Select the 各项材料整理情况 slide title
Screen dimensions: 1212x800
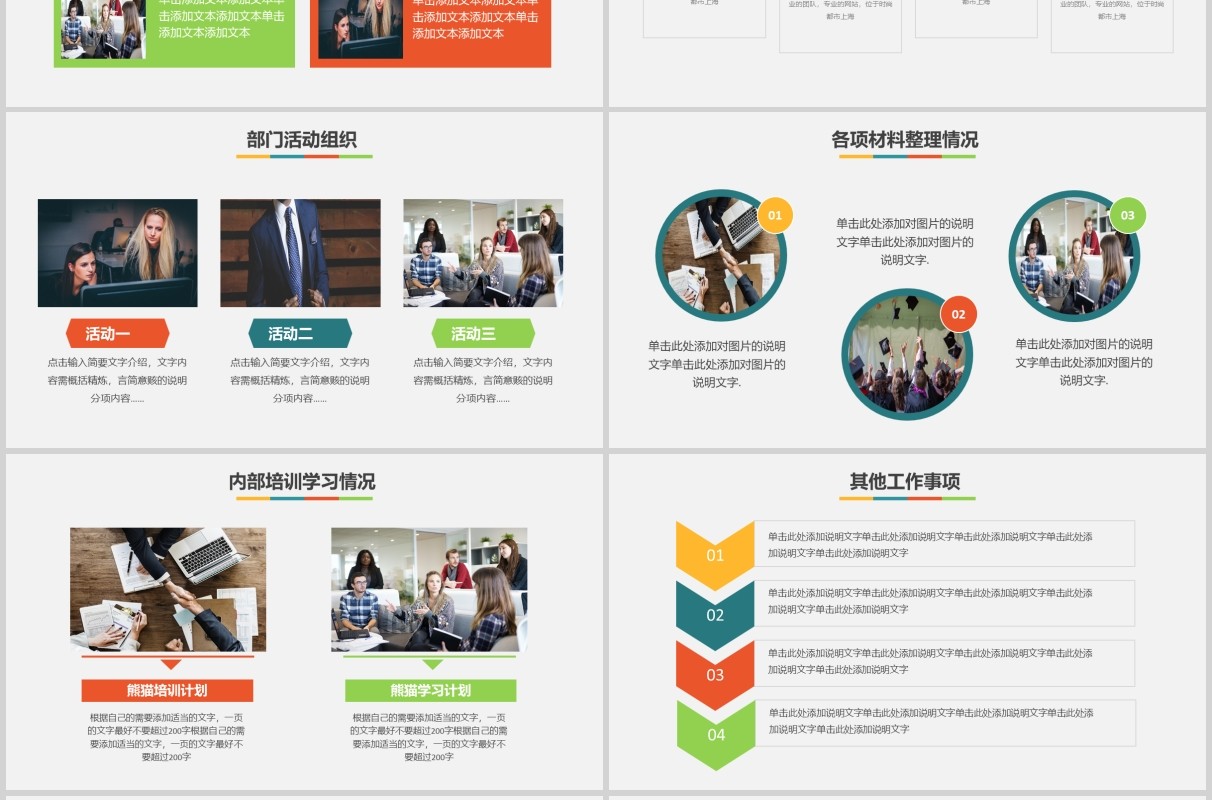pyautogui.click(x=905, y=140)
